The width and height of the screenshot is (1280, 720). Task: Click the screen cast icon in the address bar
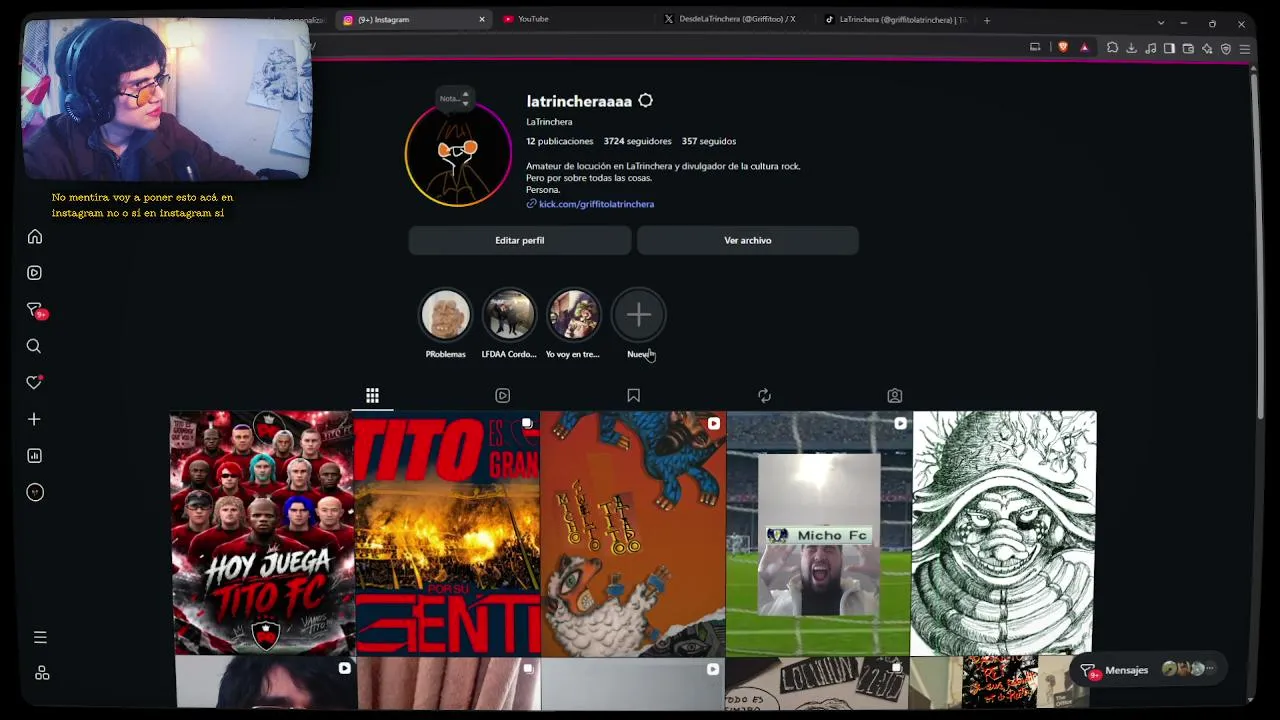[1035, 47]
